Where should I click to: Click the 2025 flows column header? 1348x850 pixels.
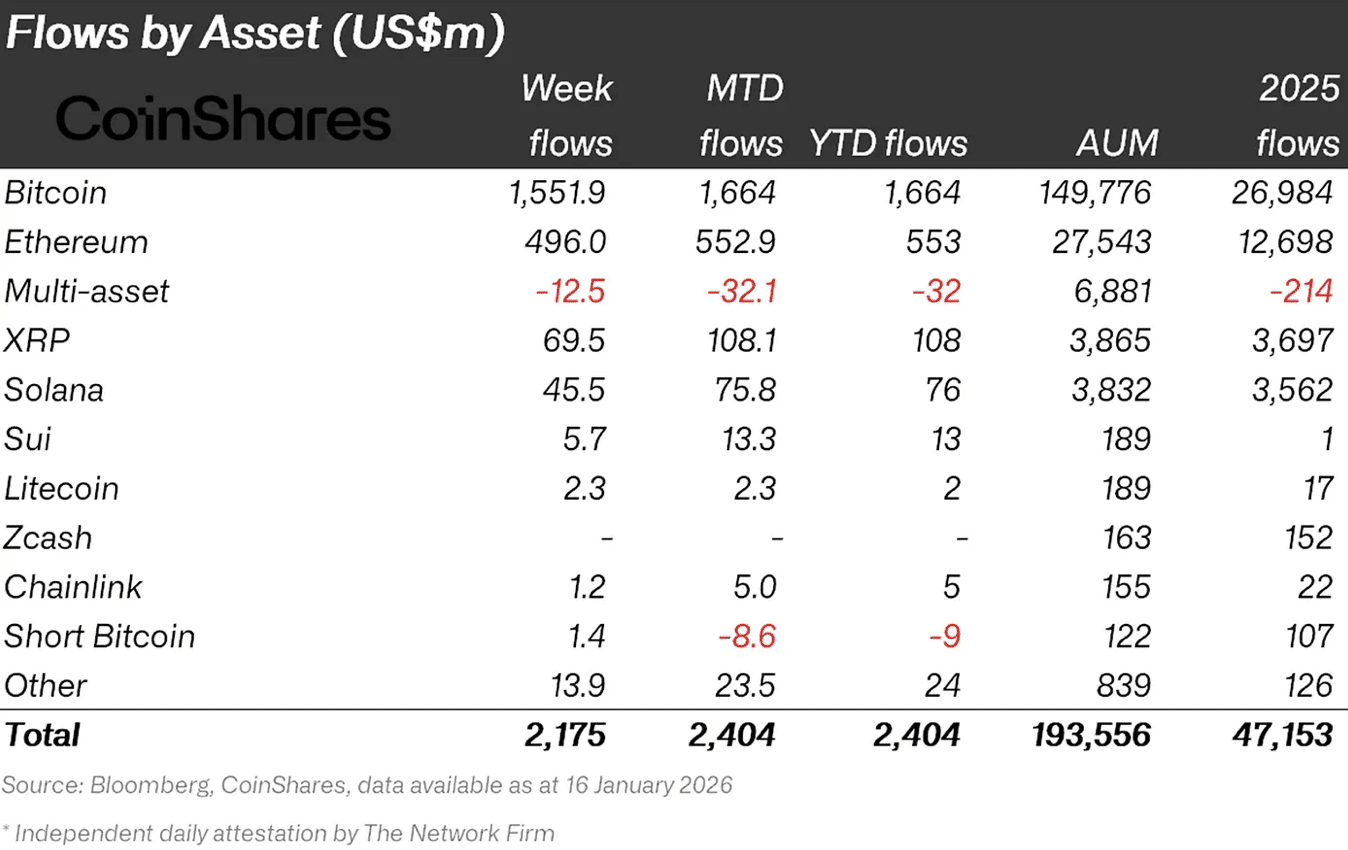tap(1297, 116)
